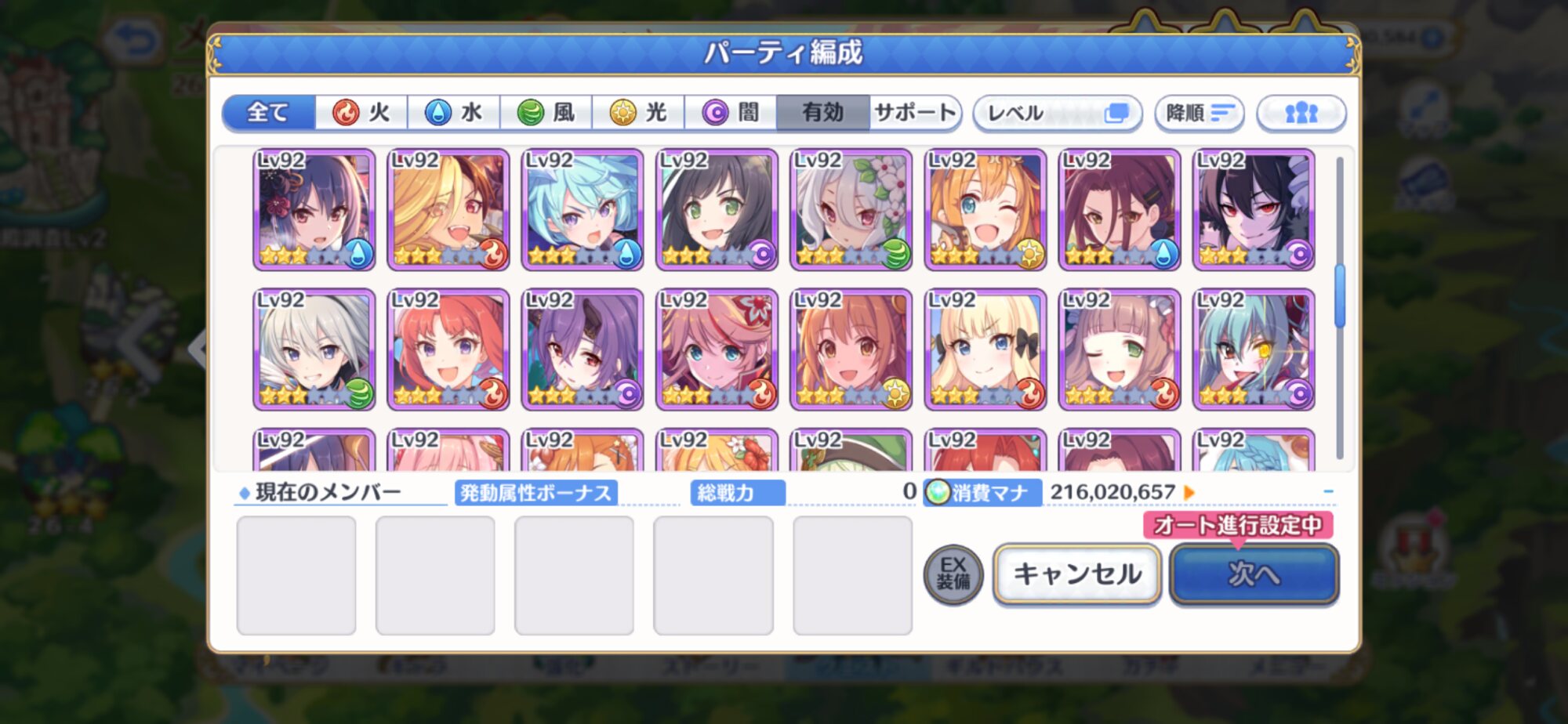Filter by 闇 dark element tab
Viewport: 1568px width, 724px height.
[731, 113]
